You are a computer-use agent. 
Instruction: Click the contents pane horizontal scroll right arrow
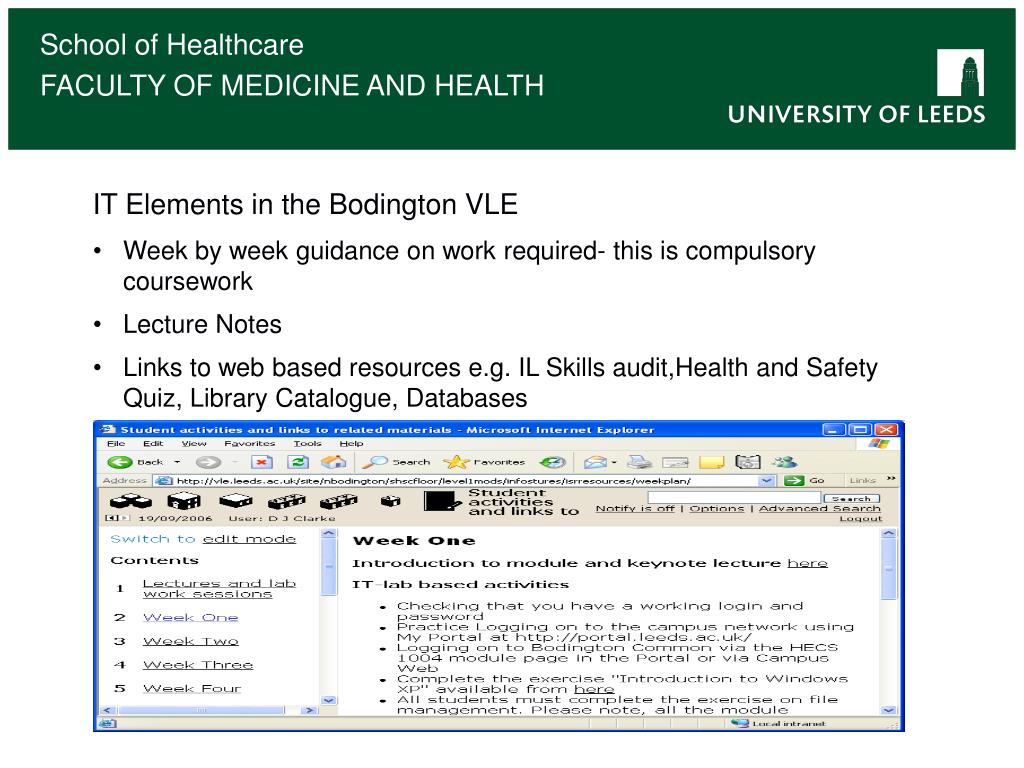click(x=310, y=710)
